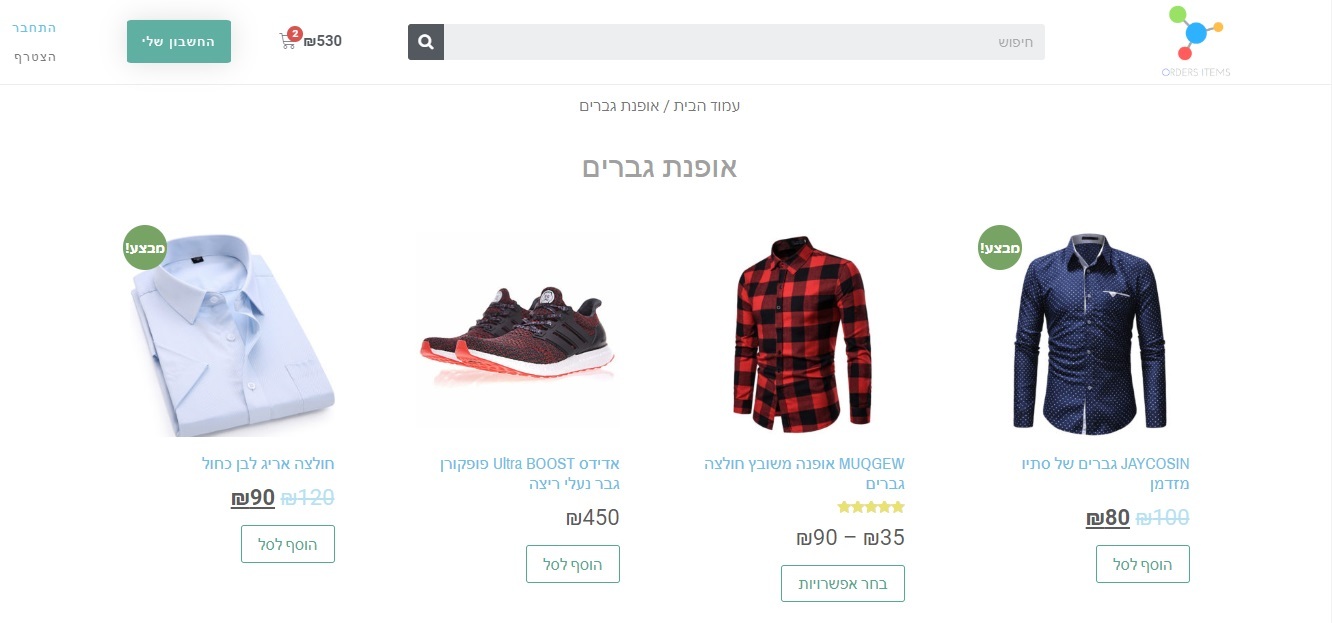The image size is (1332, 623).
Task: Choose options for MUQGEW plaid shirt
Action: tap(843, 583)
